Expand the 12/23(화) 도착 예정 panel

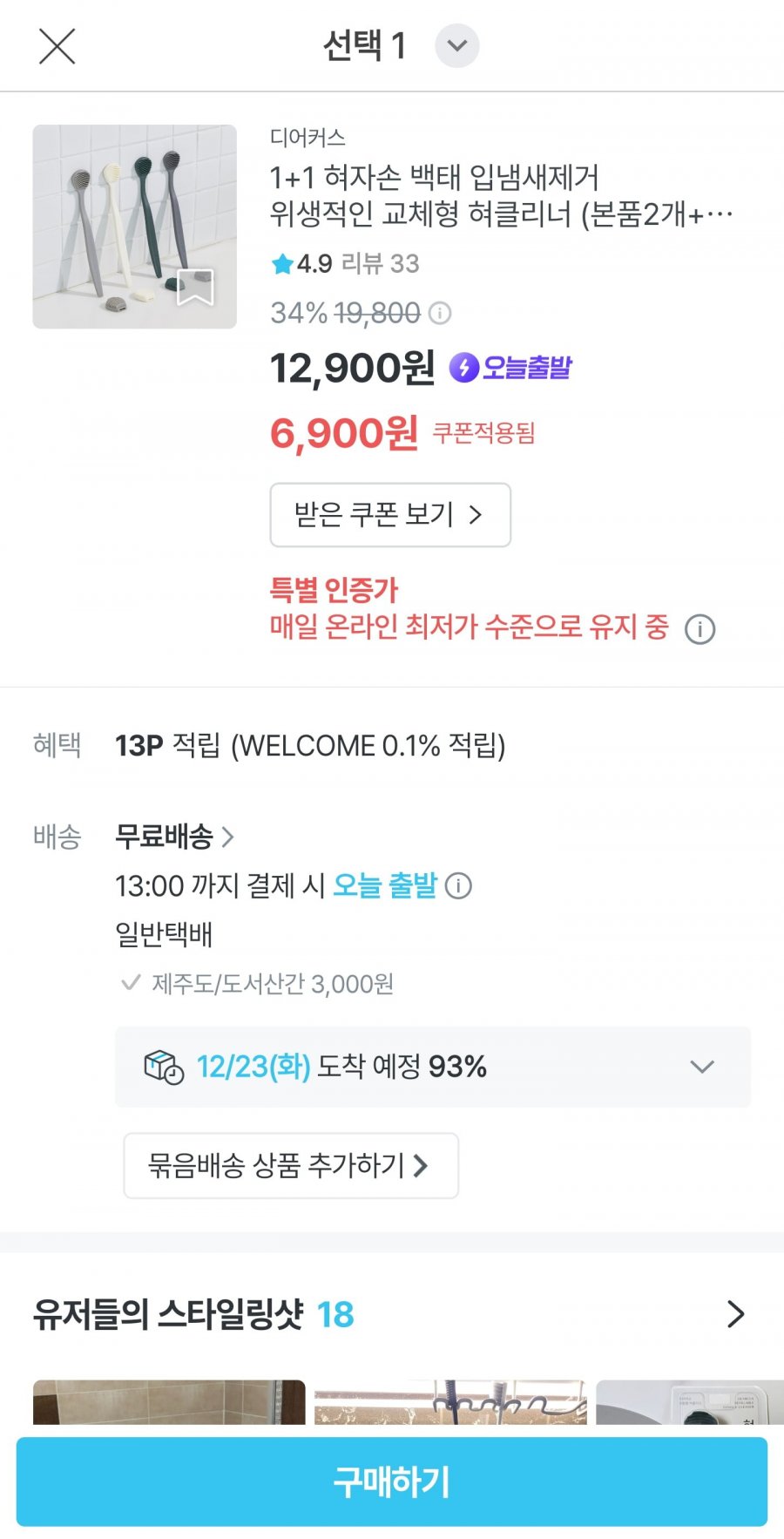(x=701, y=1067)
